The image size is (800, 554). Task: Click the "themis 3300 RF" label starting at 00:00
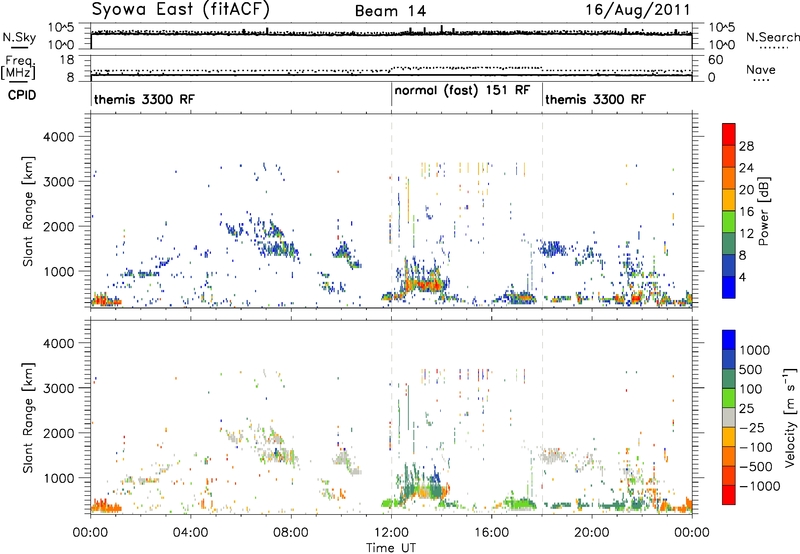(144, 99)
